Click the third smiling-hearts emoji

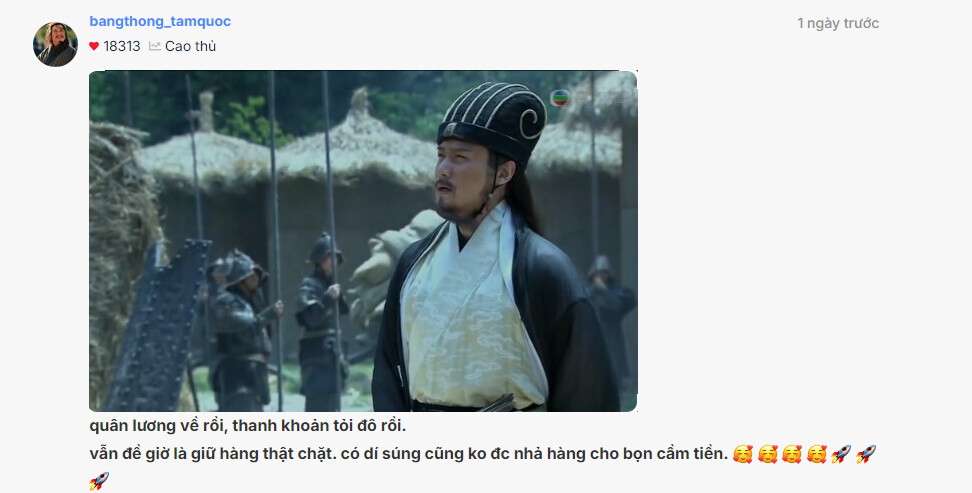[x=792, y=454]
